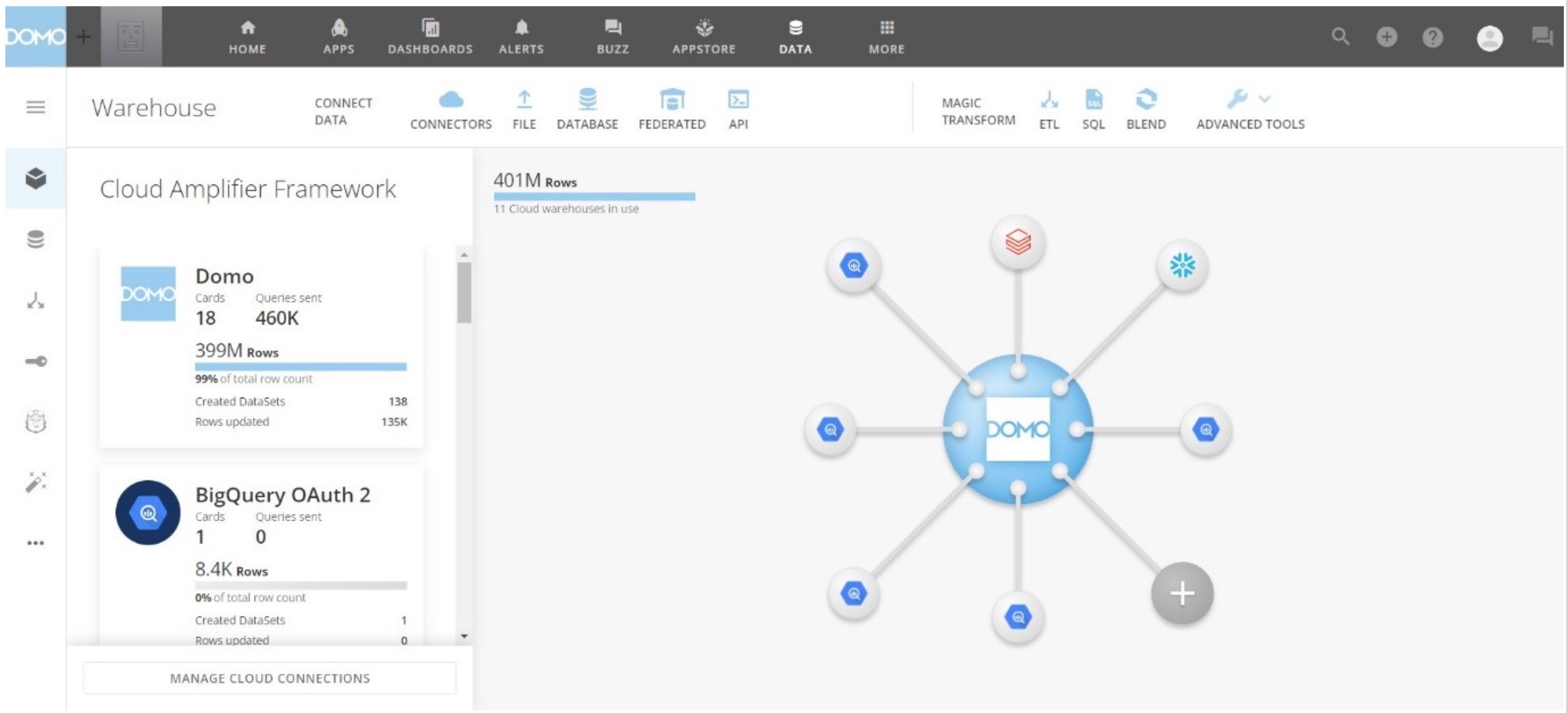Open the Connectors panel

click(x=450, y=107)
